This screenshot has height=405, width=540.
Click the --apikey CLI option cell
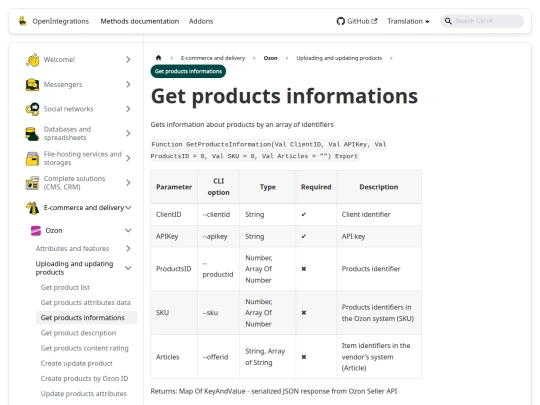[x=218, y=237]
